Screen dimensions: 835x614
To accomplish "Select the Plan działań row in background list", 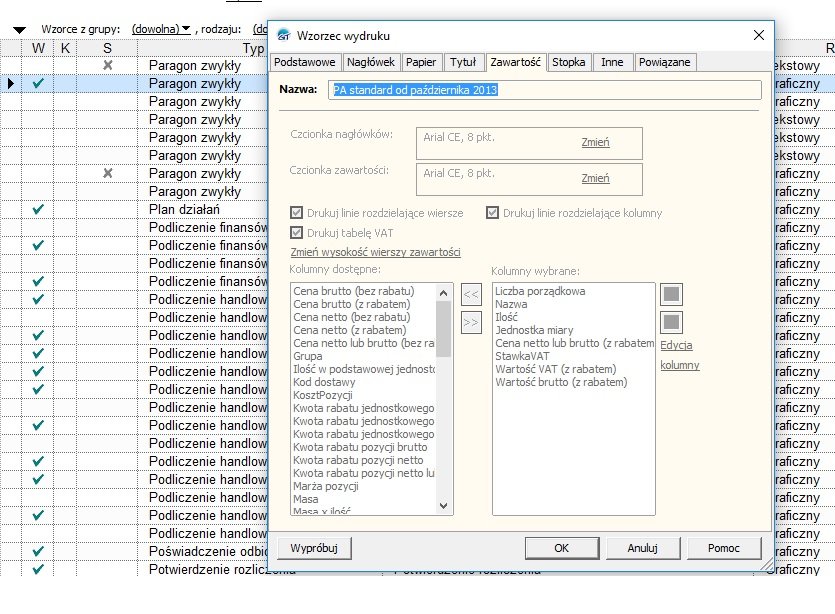I will (x=184, y=209).
